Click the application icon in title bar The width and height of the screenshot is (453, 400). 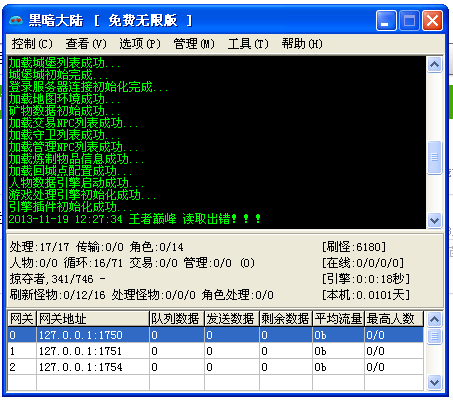[x=16, y=21]
